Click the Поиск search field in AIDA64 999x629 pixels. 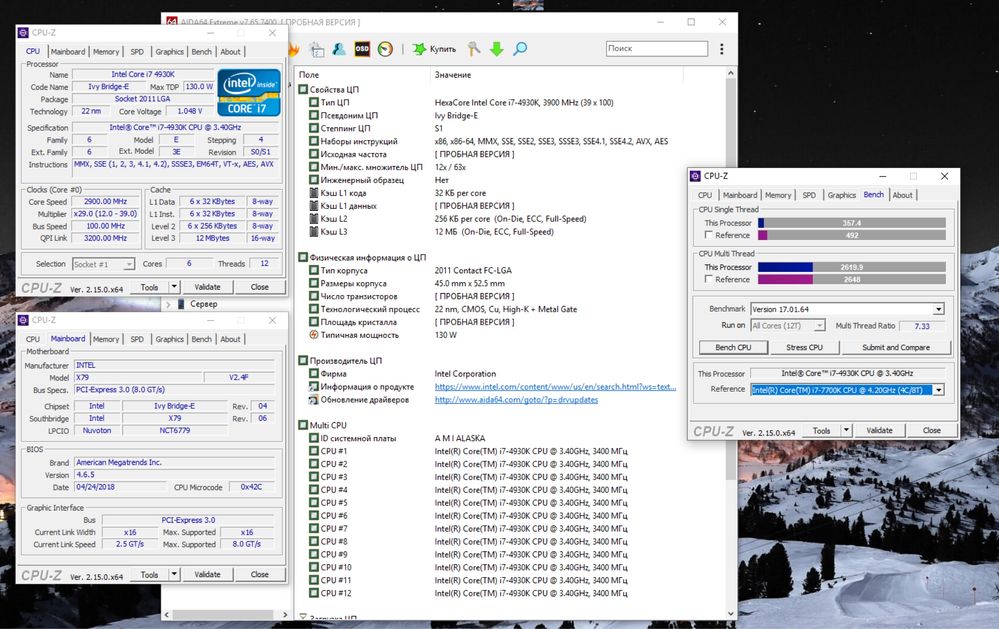click(x=656, y=48)
